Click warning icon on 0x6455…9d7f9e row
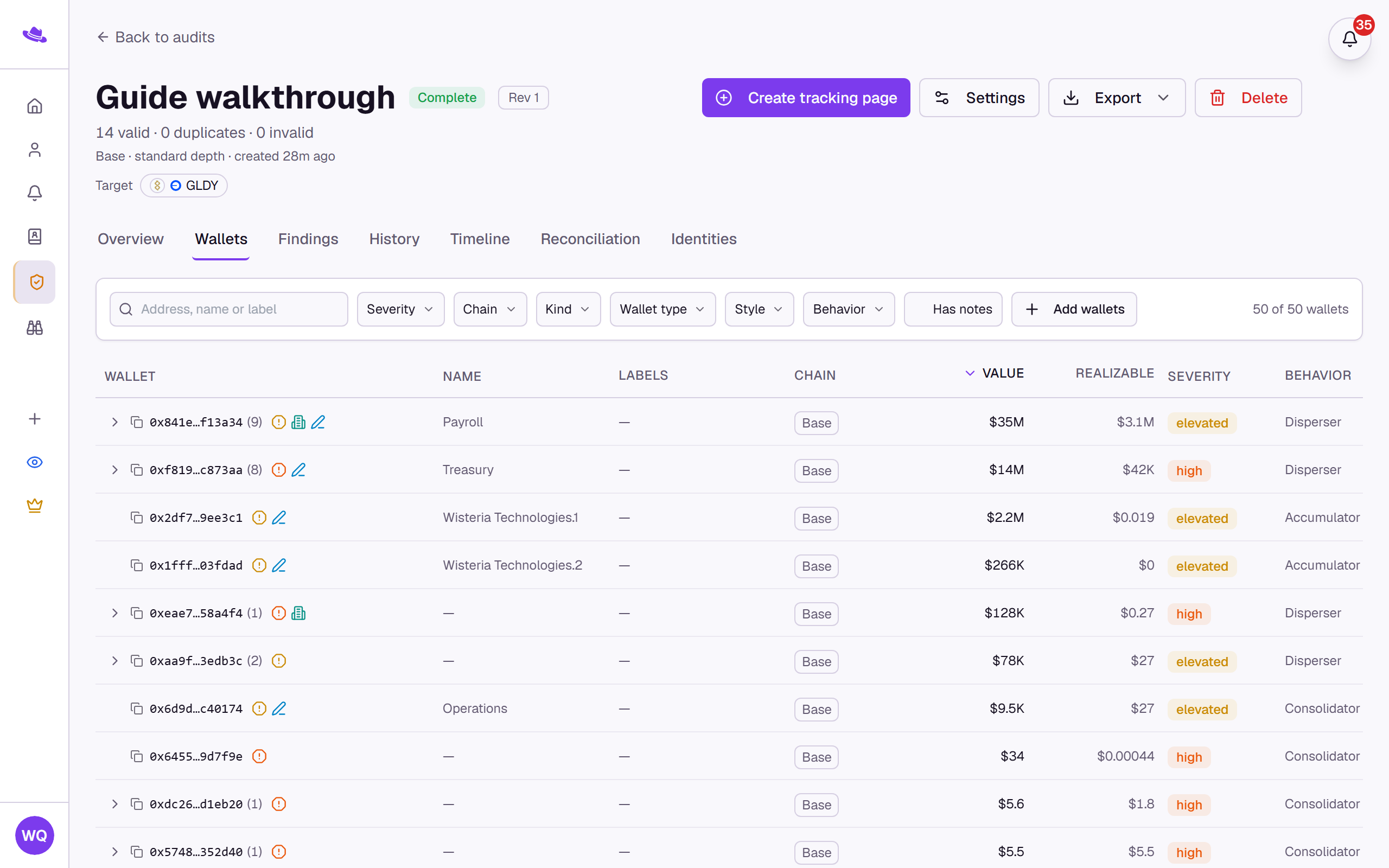 point(259,756)
